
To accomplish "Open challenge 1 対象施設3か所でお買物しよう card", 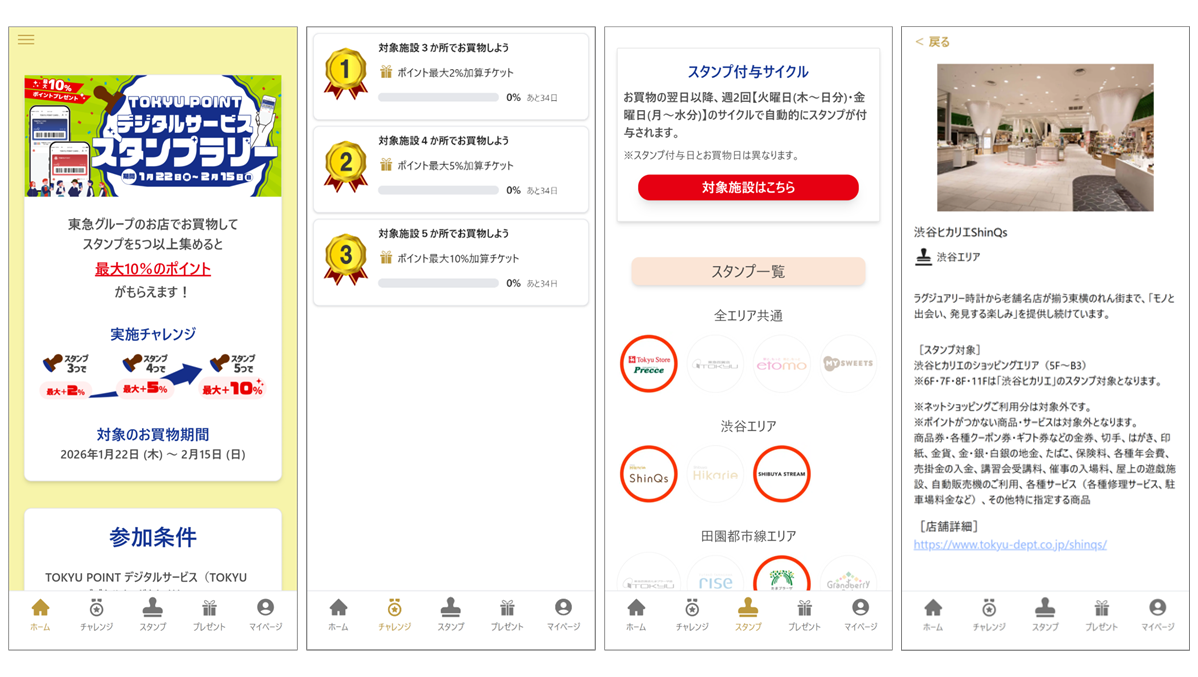I will 451,76.
